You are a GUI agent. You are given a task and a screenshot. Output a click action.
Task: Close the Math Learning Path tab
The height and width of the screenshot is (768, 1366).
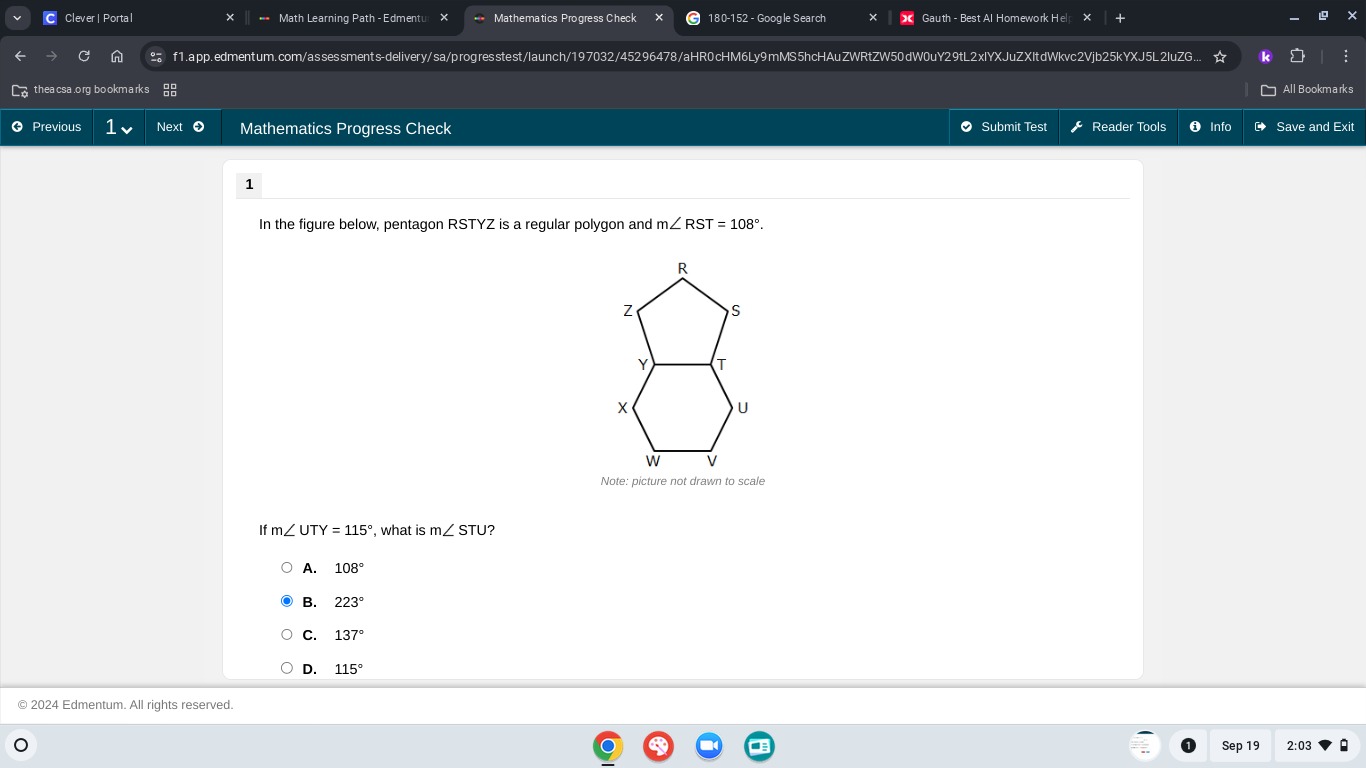(x=444, y=18)
